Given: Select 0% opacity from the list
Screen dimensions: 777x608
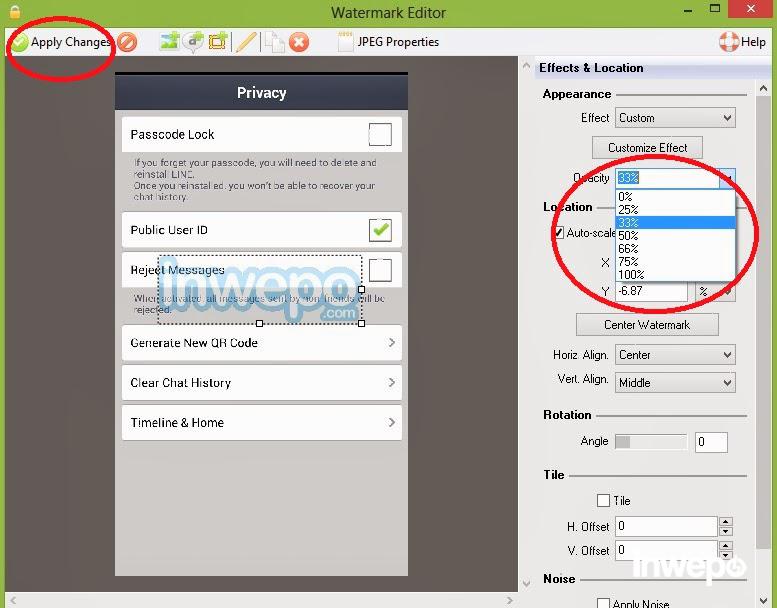Looking at the screenshot, I should click(x=675, y=197).
